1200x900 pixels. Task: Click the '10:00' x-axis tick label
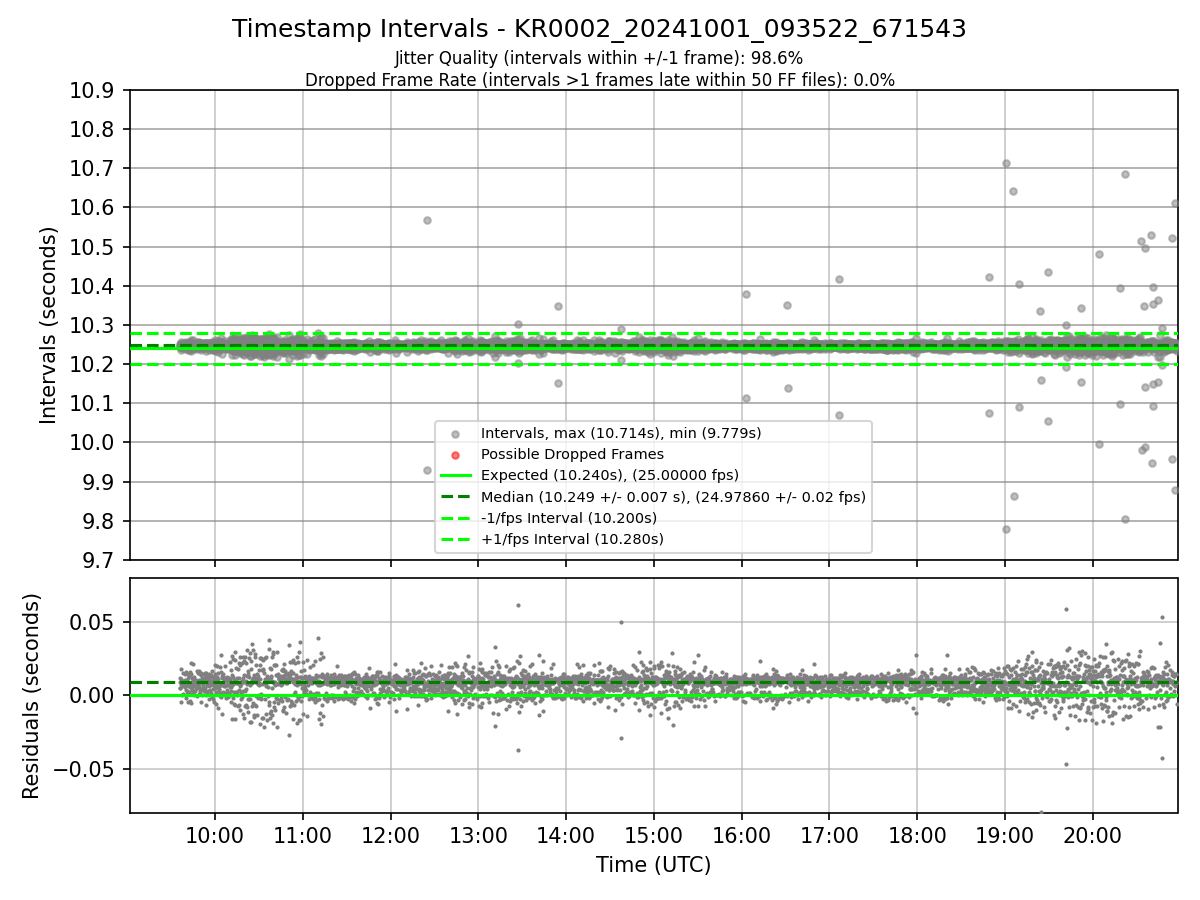click(x=214, y=836)
